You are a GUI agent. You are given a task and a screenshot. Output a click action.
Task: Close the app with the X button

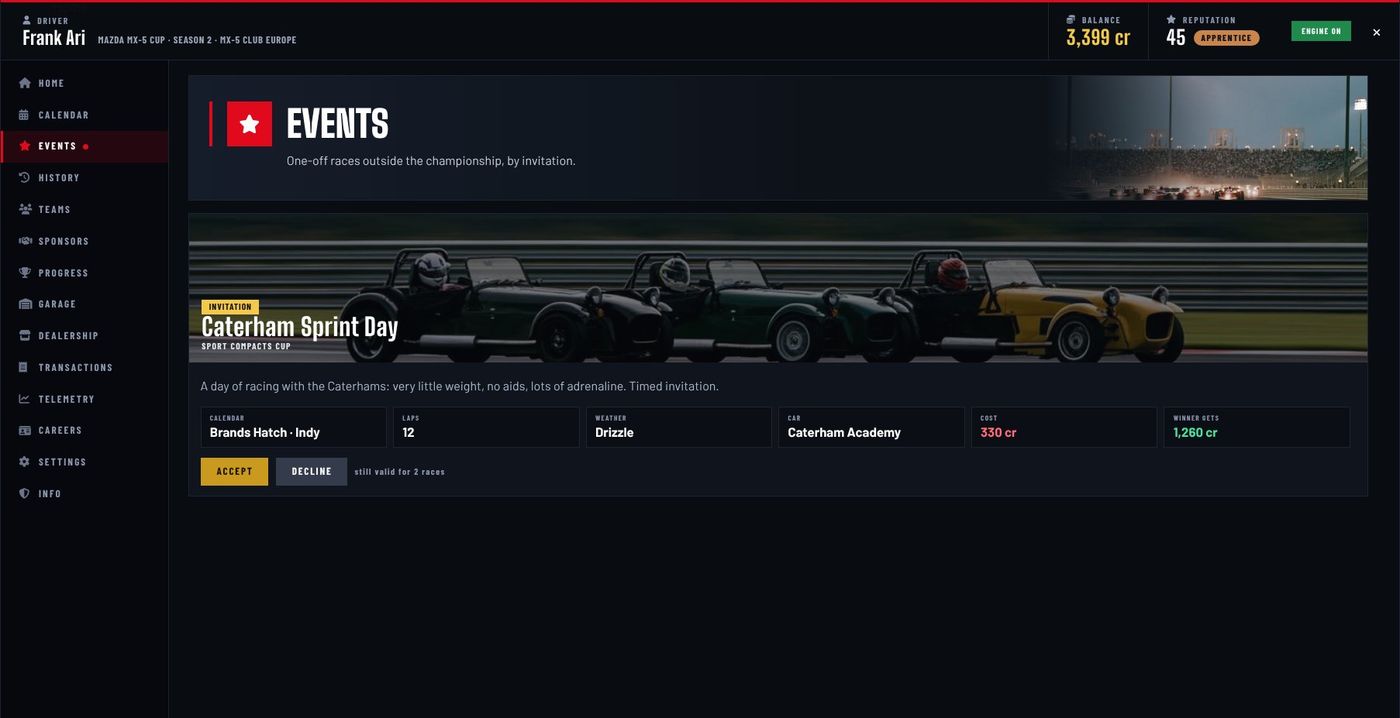click(1376, 32)
